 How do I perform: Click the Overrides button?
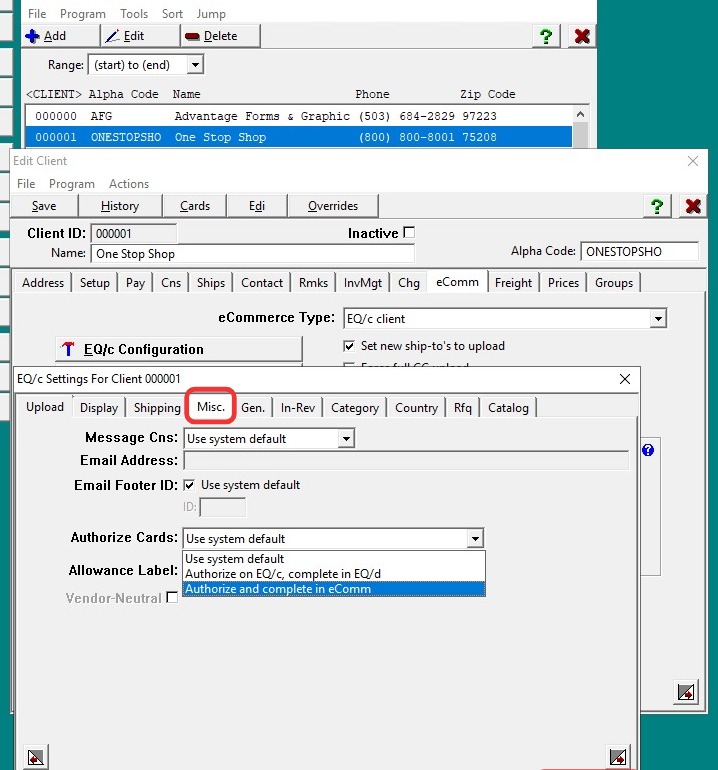tap(333, 206)
